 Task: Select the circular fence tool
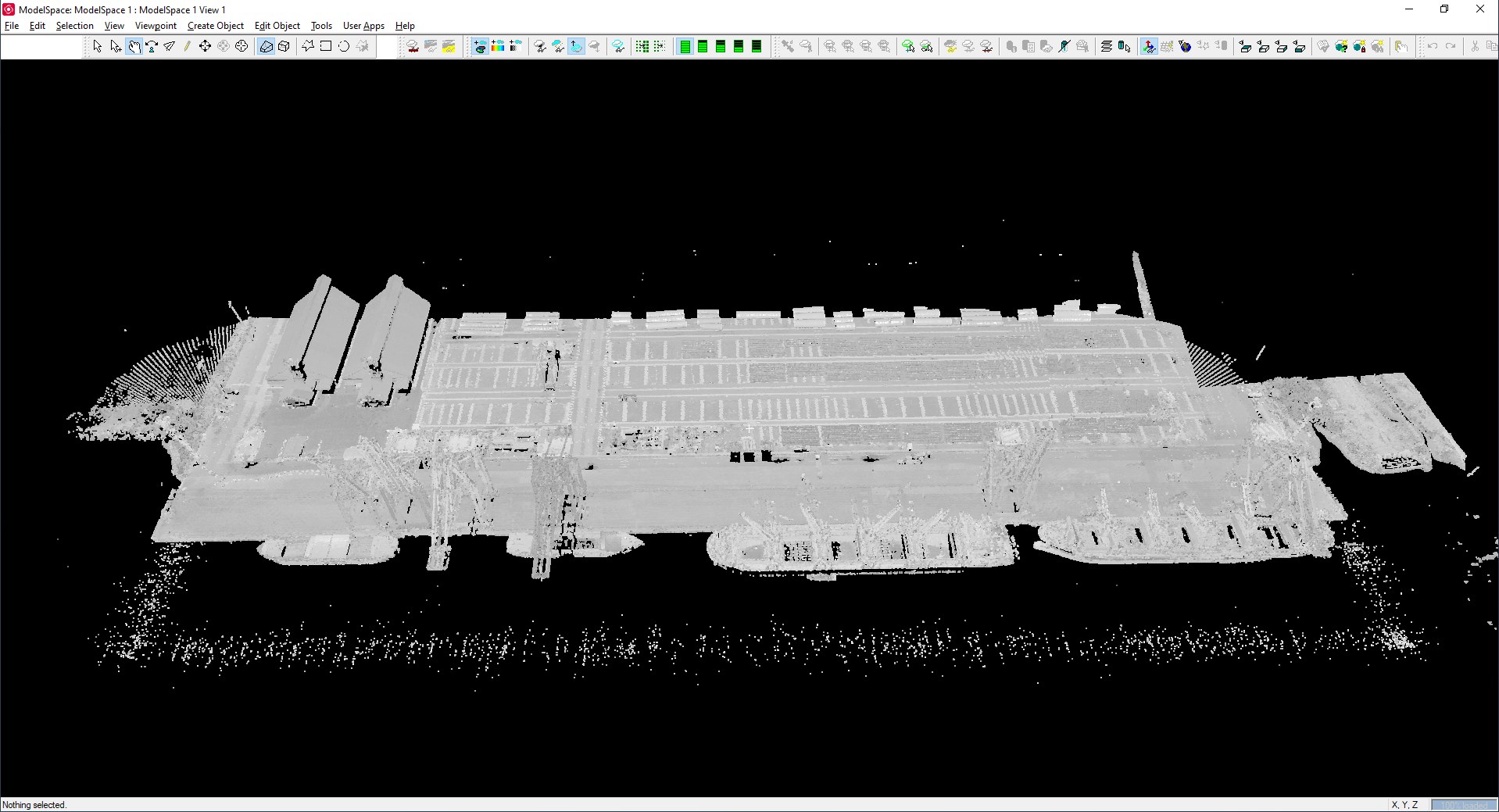344,46
